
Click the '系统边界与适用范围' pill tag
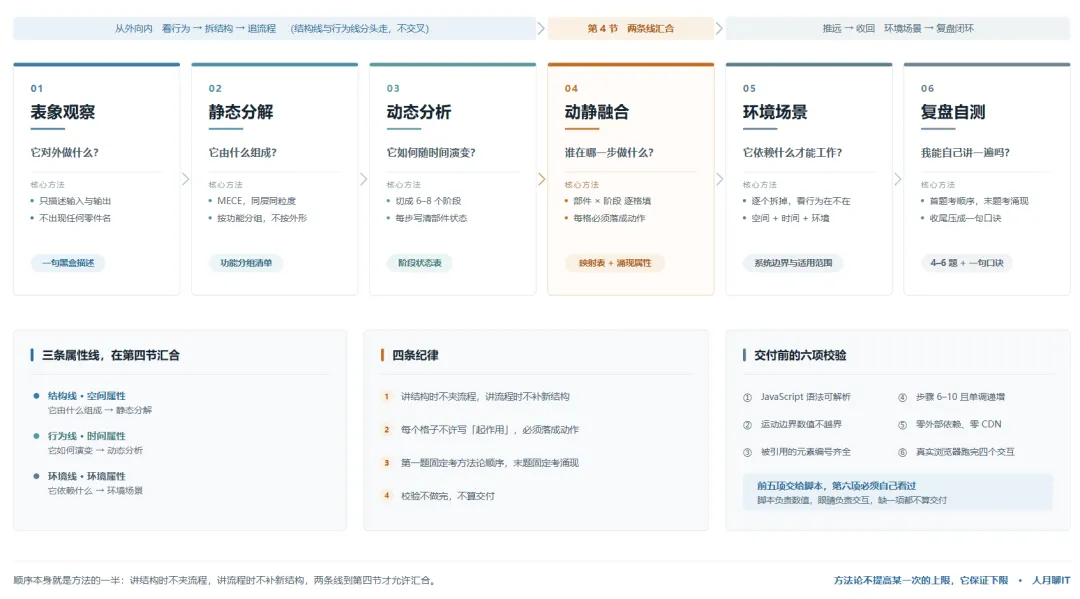pos(793,263)
